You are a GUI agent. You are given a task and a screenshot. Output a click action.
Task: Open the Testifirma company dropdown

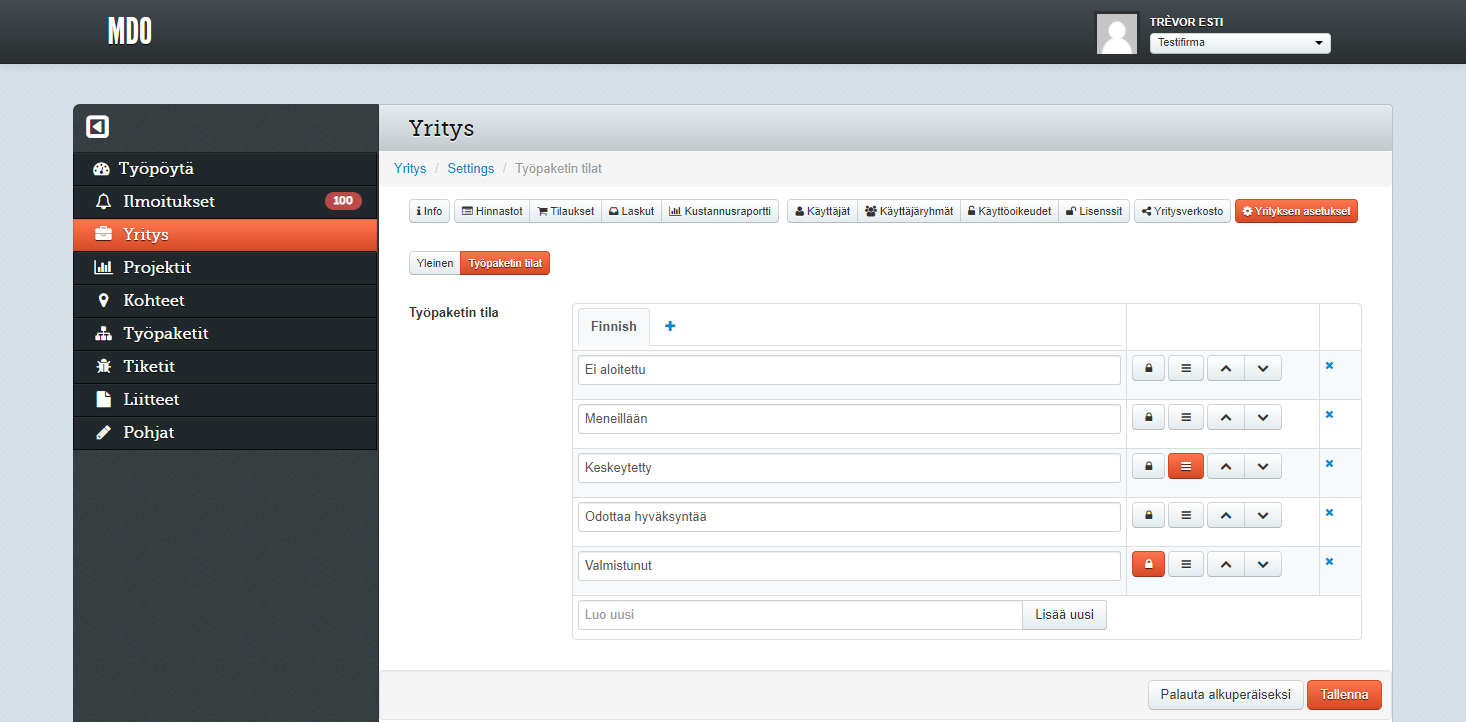coord(1240,43)
